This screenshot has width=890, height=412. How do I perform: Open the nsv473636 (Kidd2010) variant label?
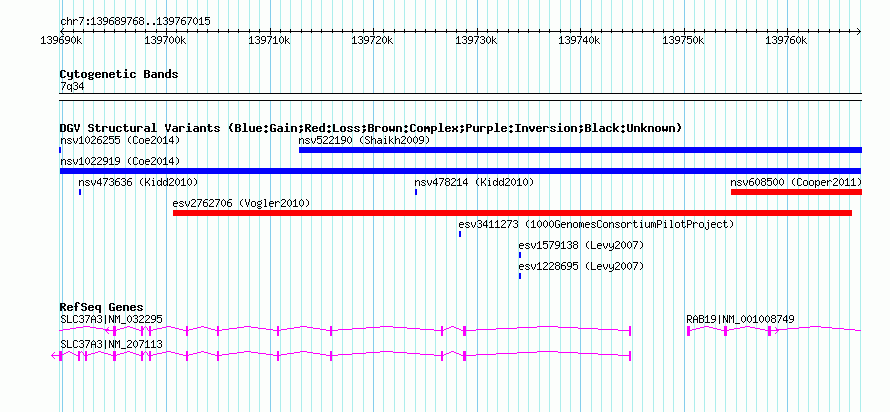(x=138, y=182)
